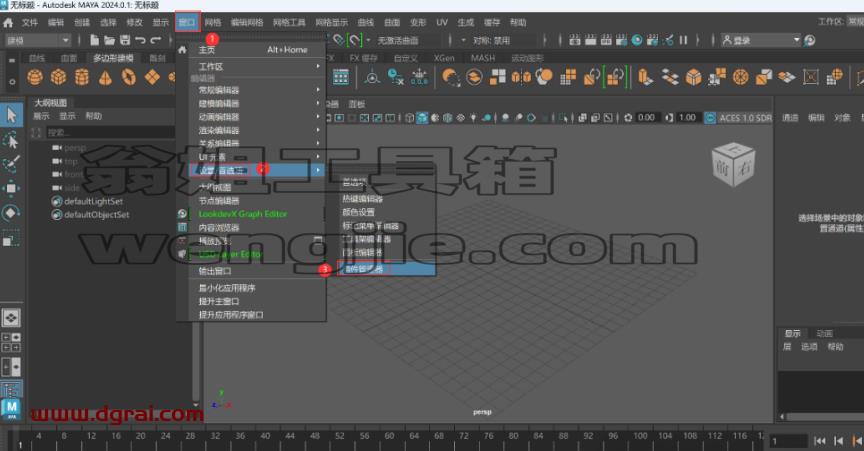
Task: Click the Mirror shelf icon
Action: 521,77
